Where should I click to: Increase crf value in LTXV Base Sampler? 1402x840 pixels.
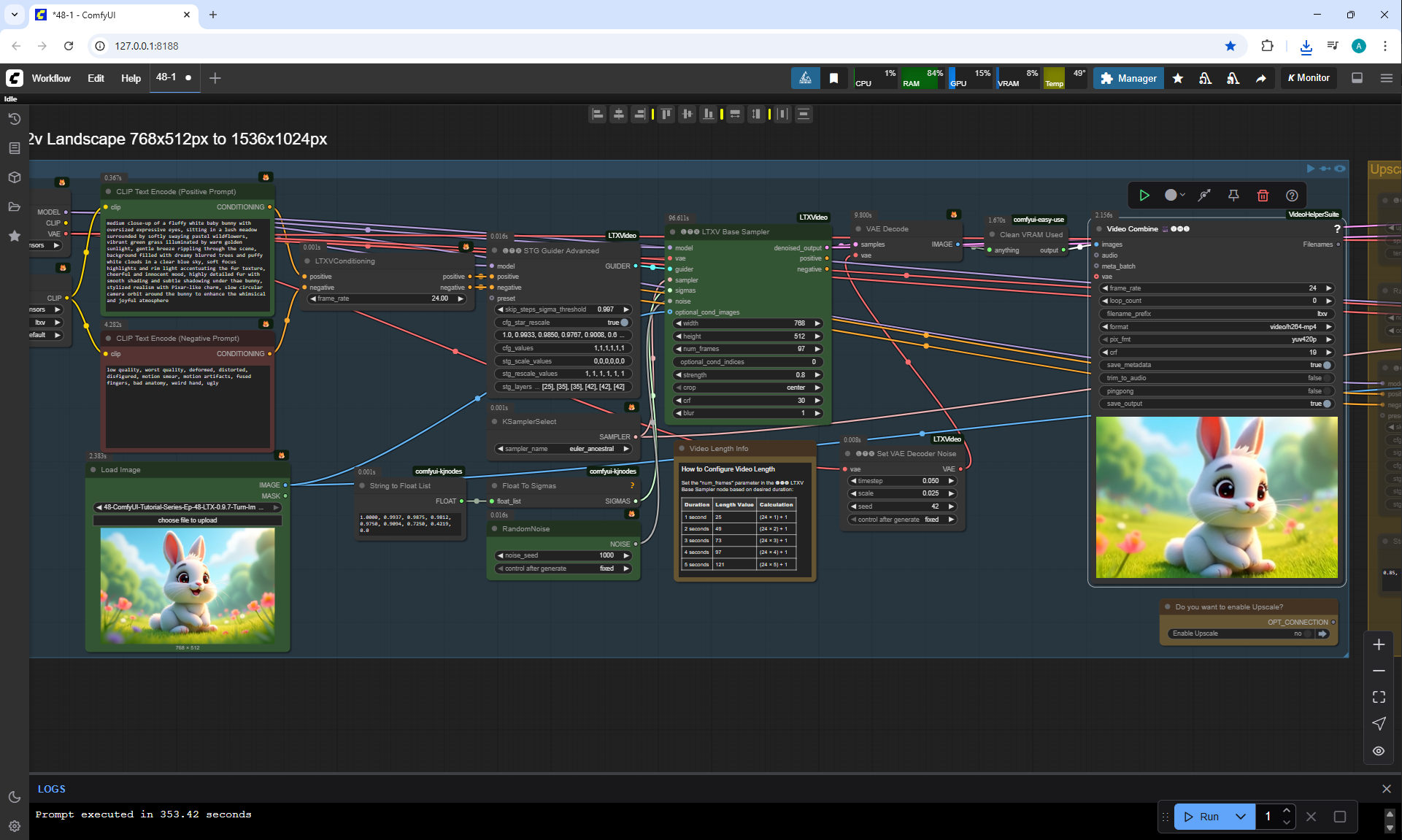point(817,401)
